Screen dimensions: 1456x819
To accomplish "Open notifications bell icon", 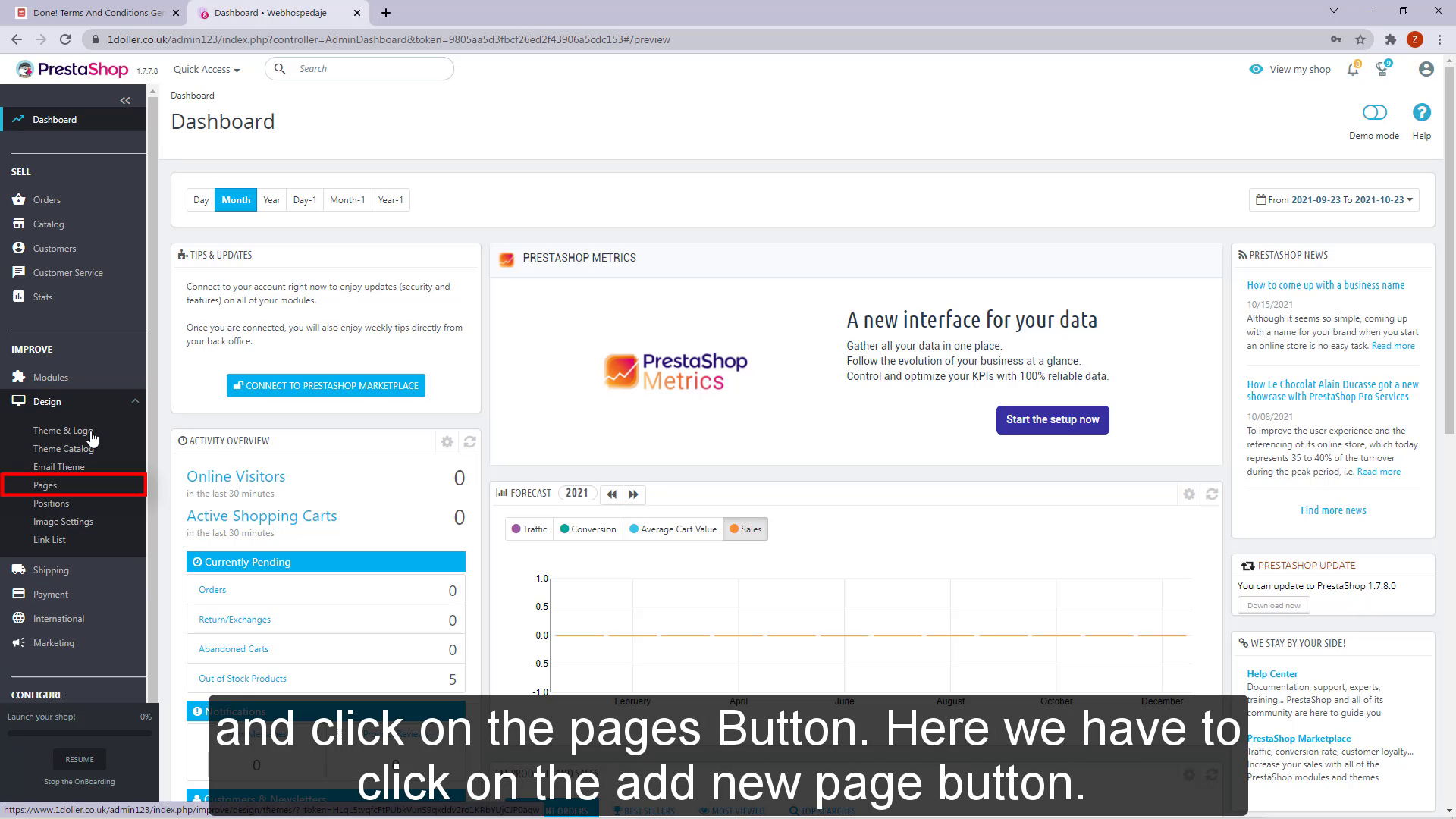I will (x=1353, y=69).
